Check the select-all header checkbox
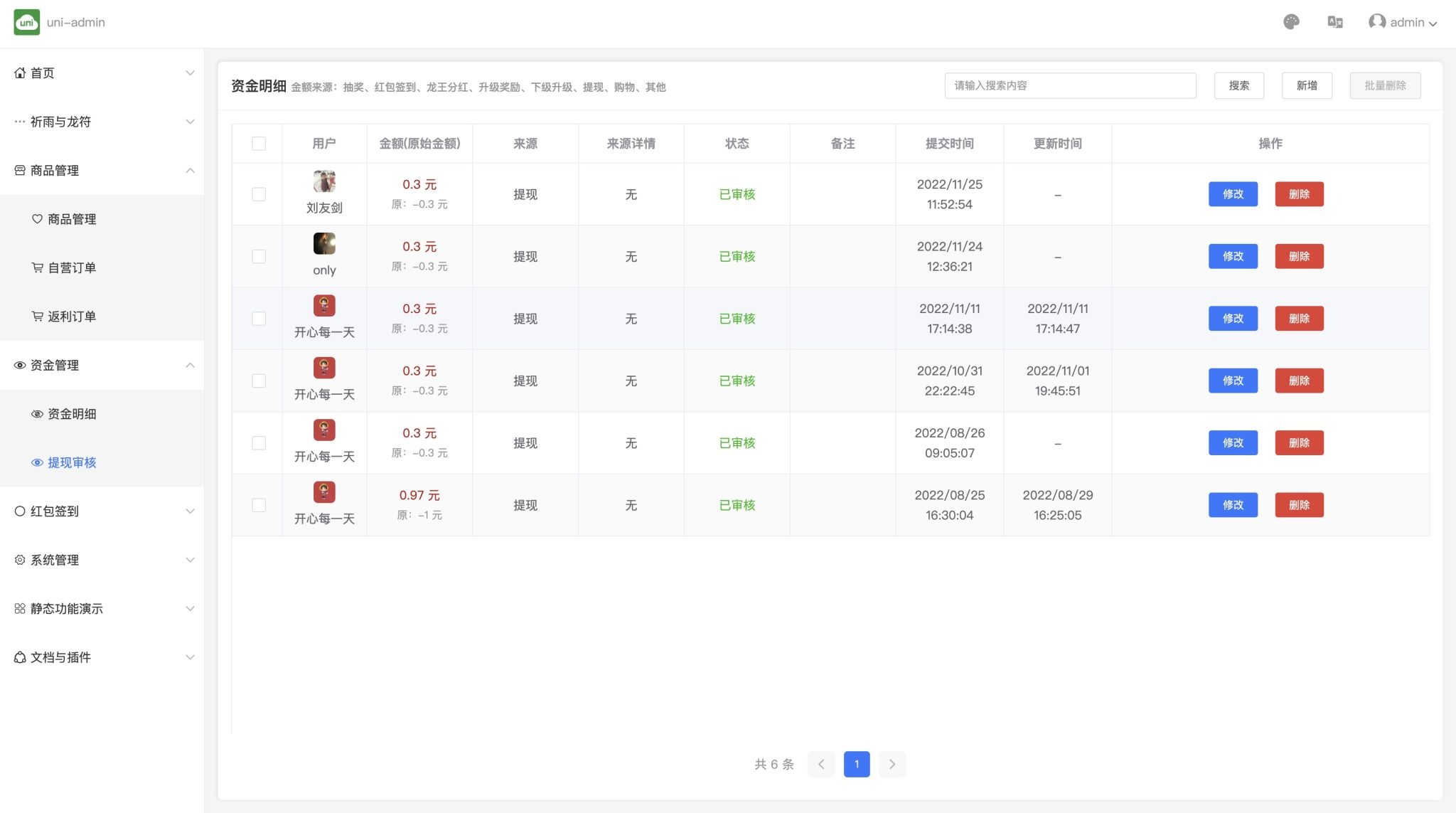The image size is (1456, 813). tap(258, 144)
